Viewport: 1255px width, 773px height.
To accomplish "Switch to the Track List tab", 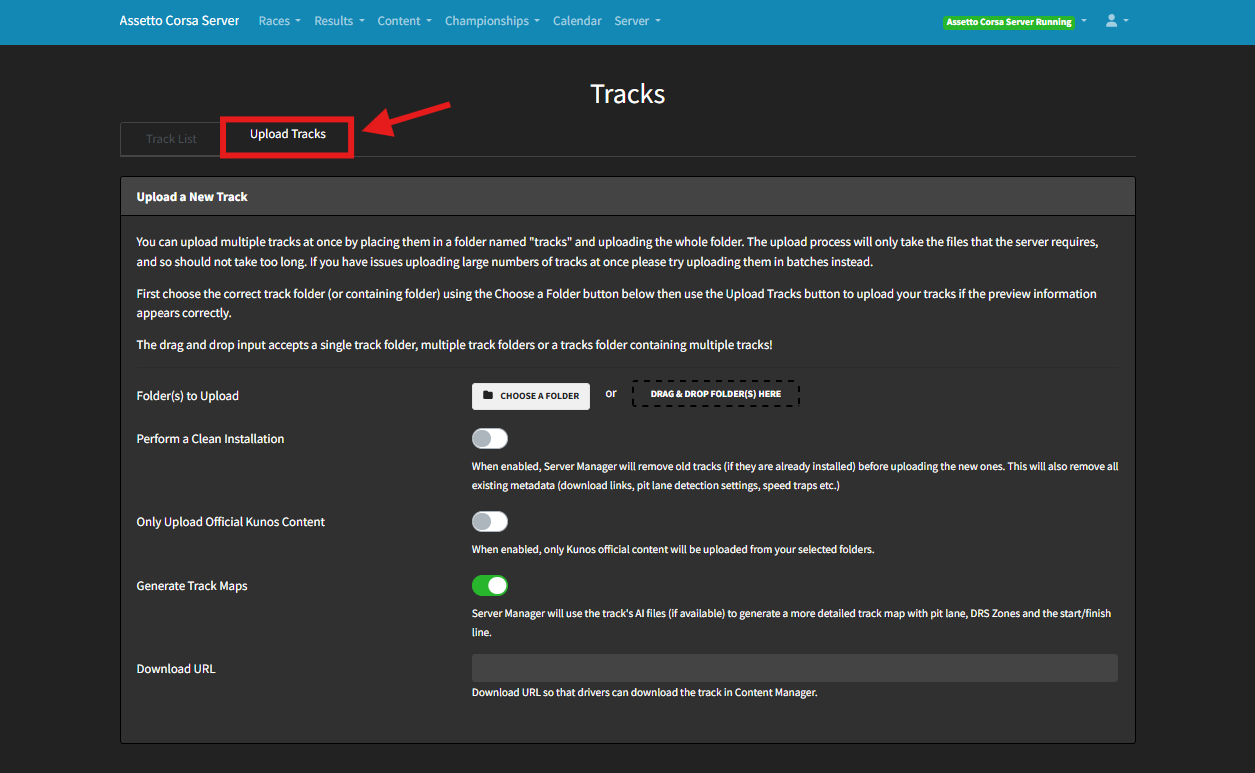I will (171, 139).
